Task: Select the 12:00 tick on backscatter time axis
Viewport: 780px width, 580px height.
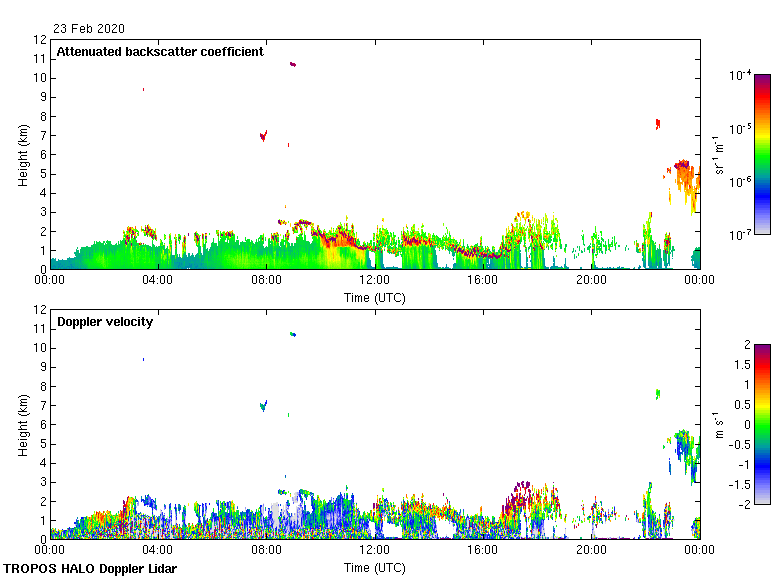Action: click(x=375, y=281)
